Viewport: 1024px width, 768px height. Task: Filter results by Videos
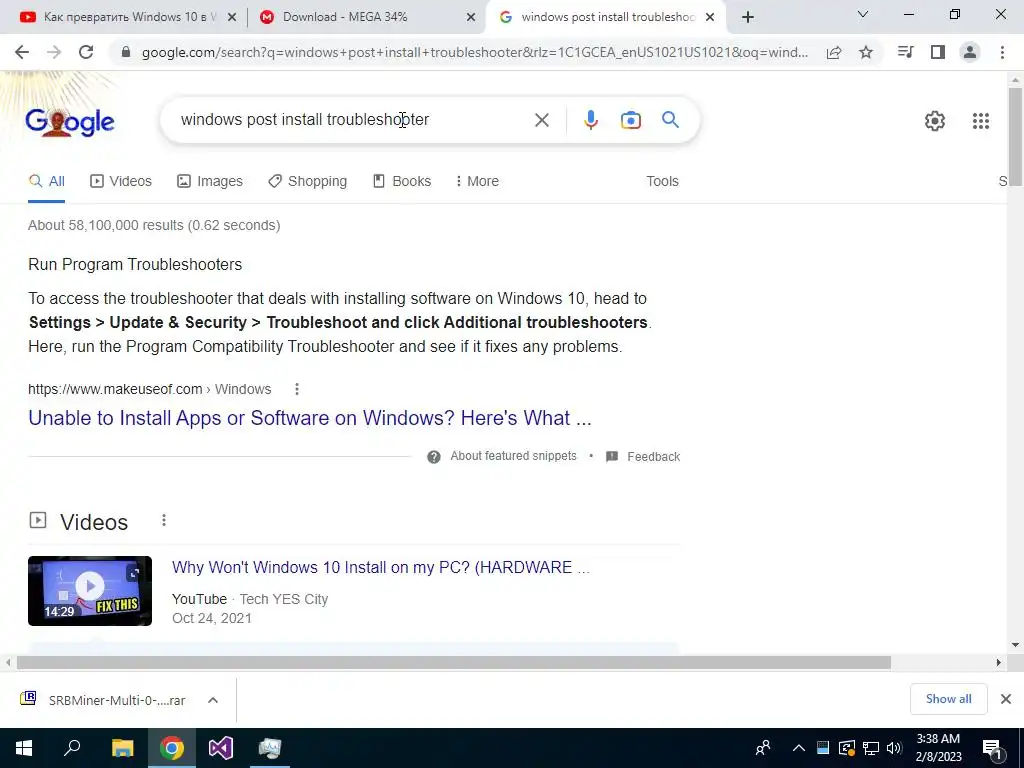[x=121, y=182]
